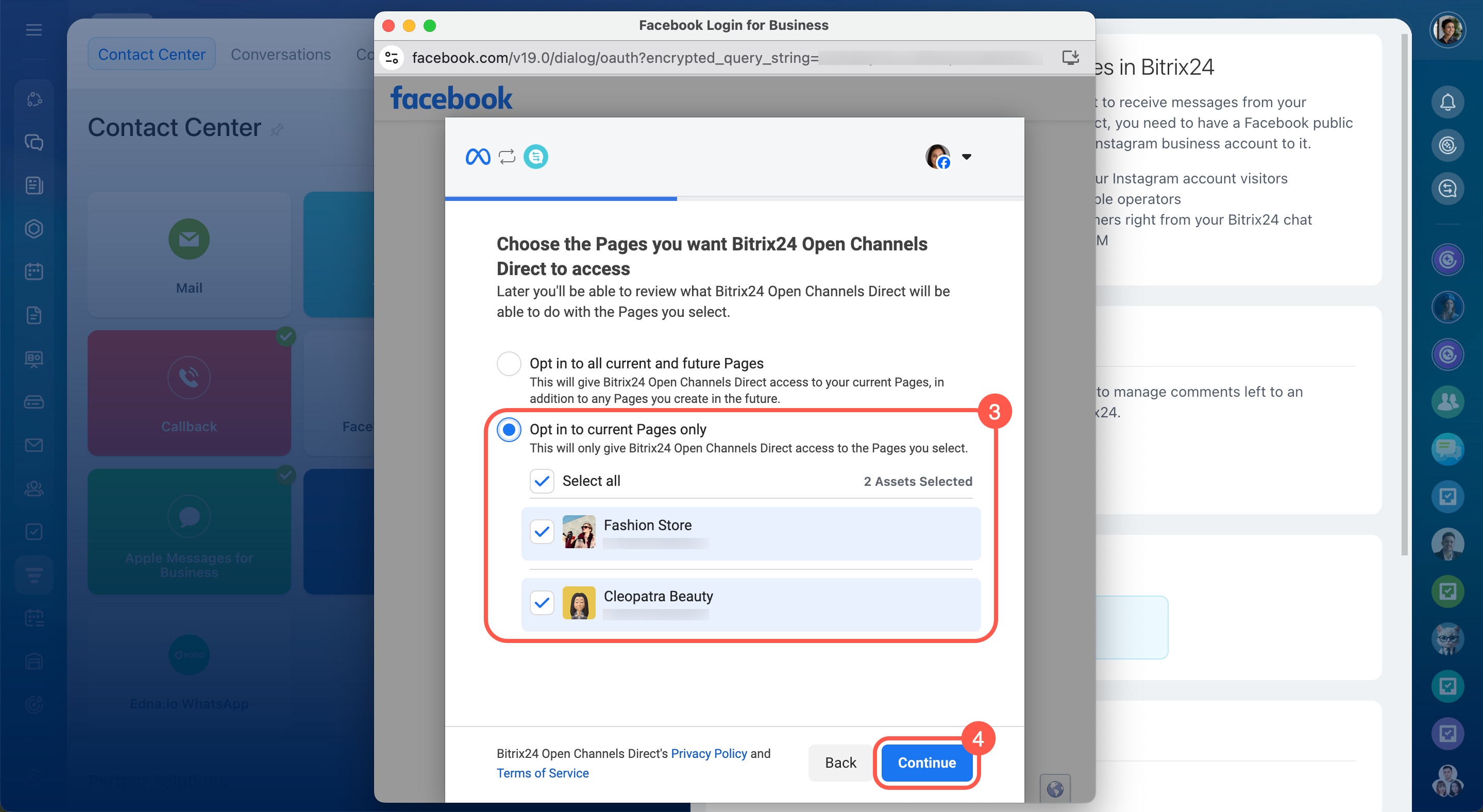Select the Contact Center tab
Image resolution: width=1483 pixels, height=812 pixels.
tap(151, 54)
